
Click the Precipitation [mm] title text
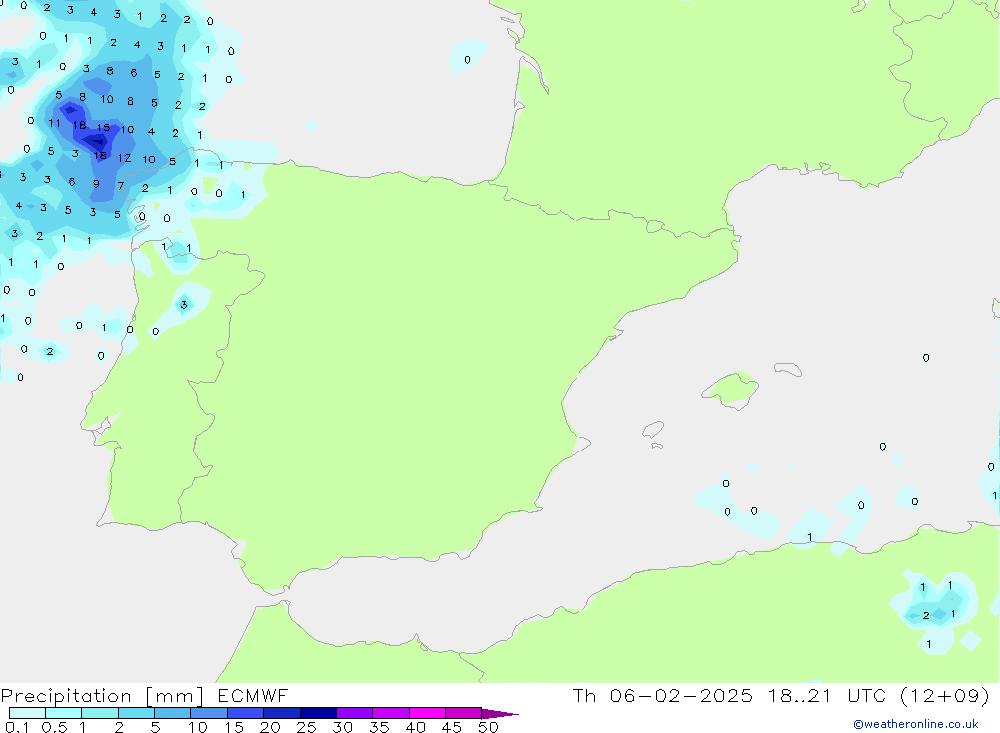[102, 696]
